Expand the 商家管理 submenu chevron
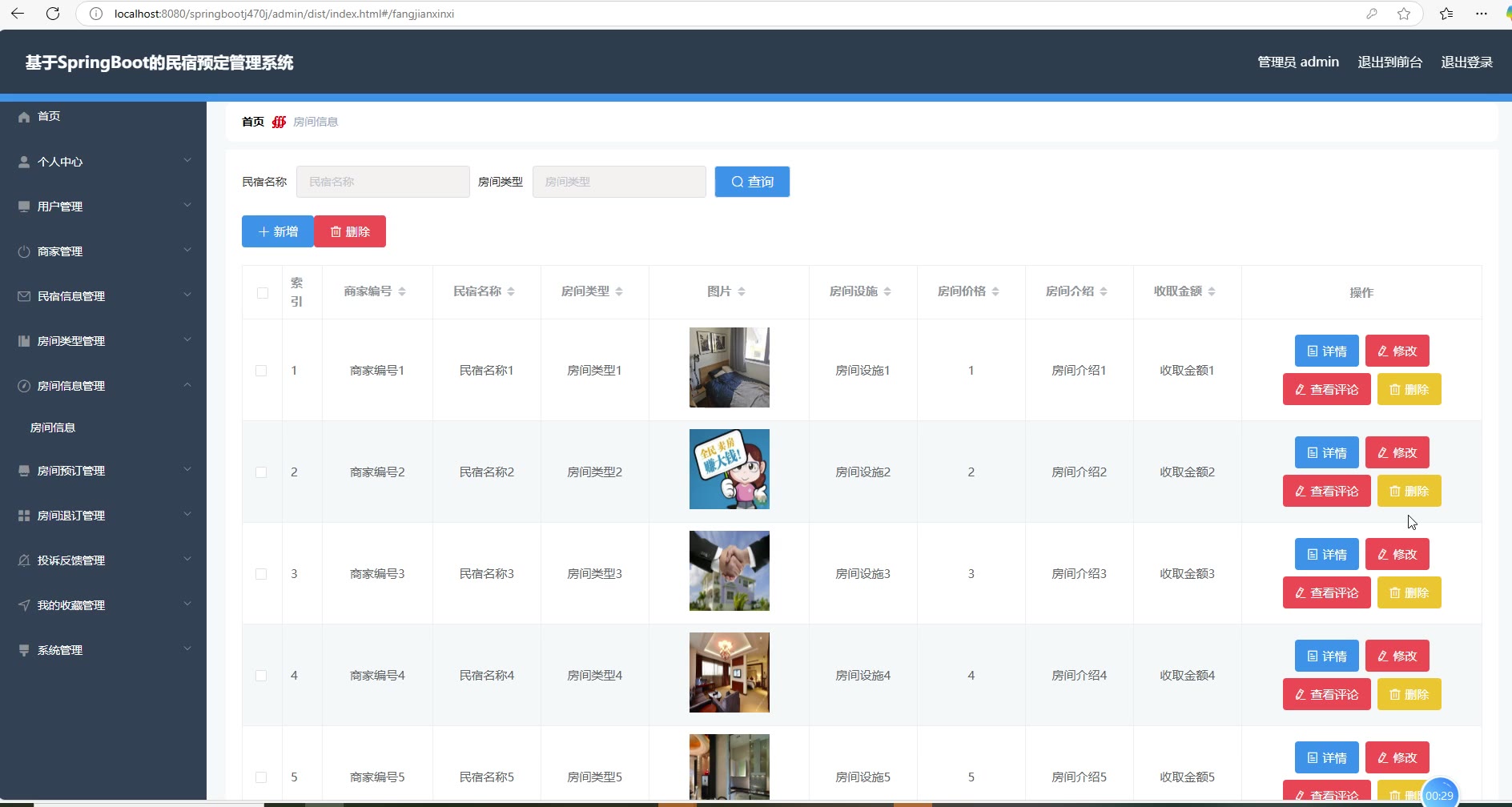 tap(187, 250)
